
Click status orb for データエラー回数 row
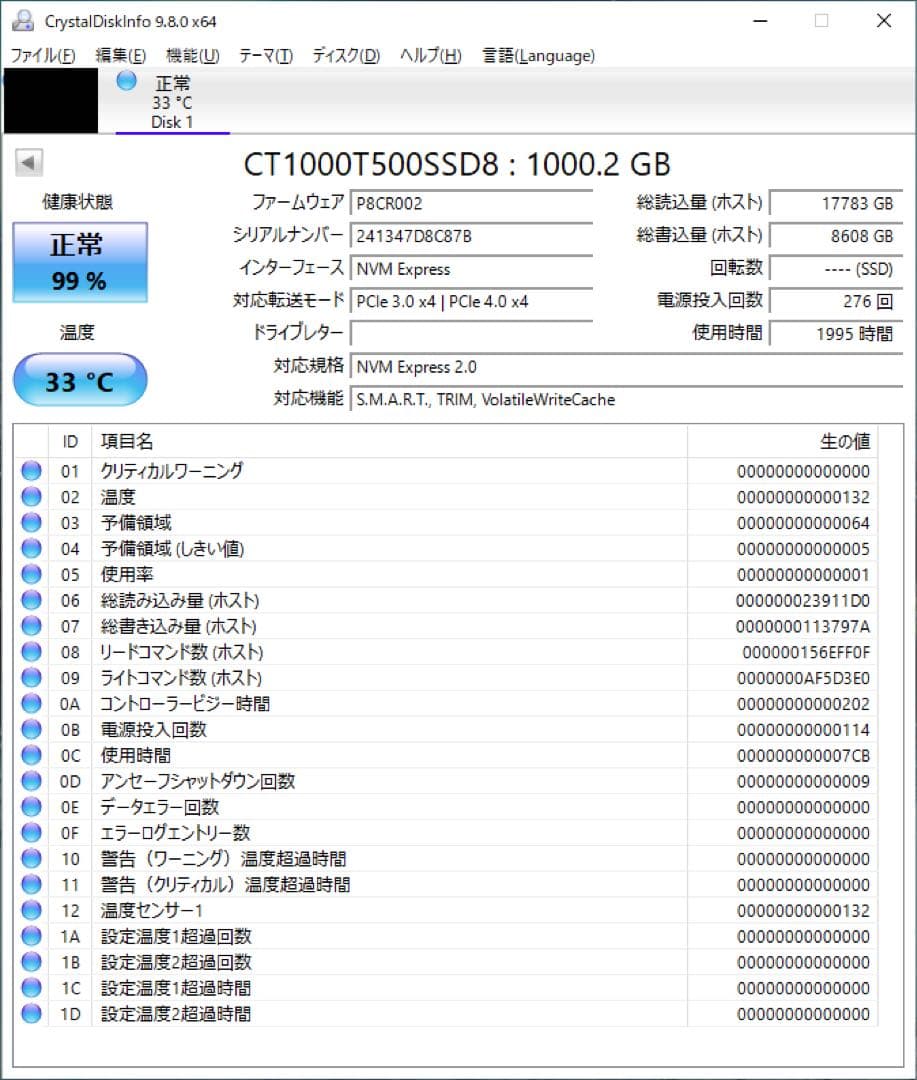tap(31, 807)
